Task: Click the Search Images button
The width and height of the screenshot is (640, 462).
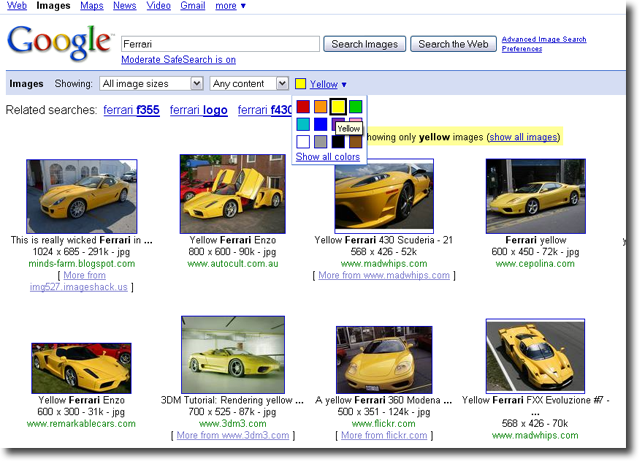Action: [x=364, y=44]
